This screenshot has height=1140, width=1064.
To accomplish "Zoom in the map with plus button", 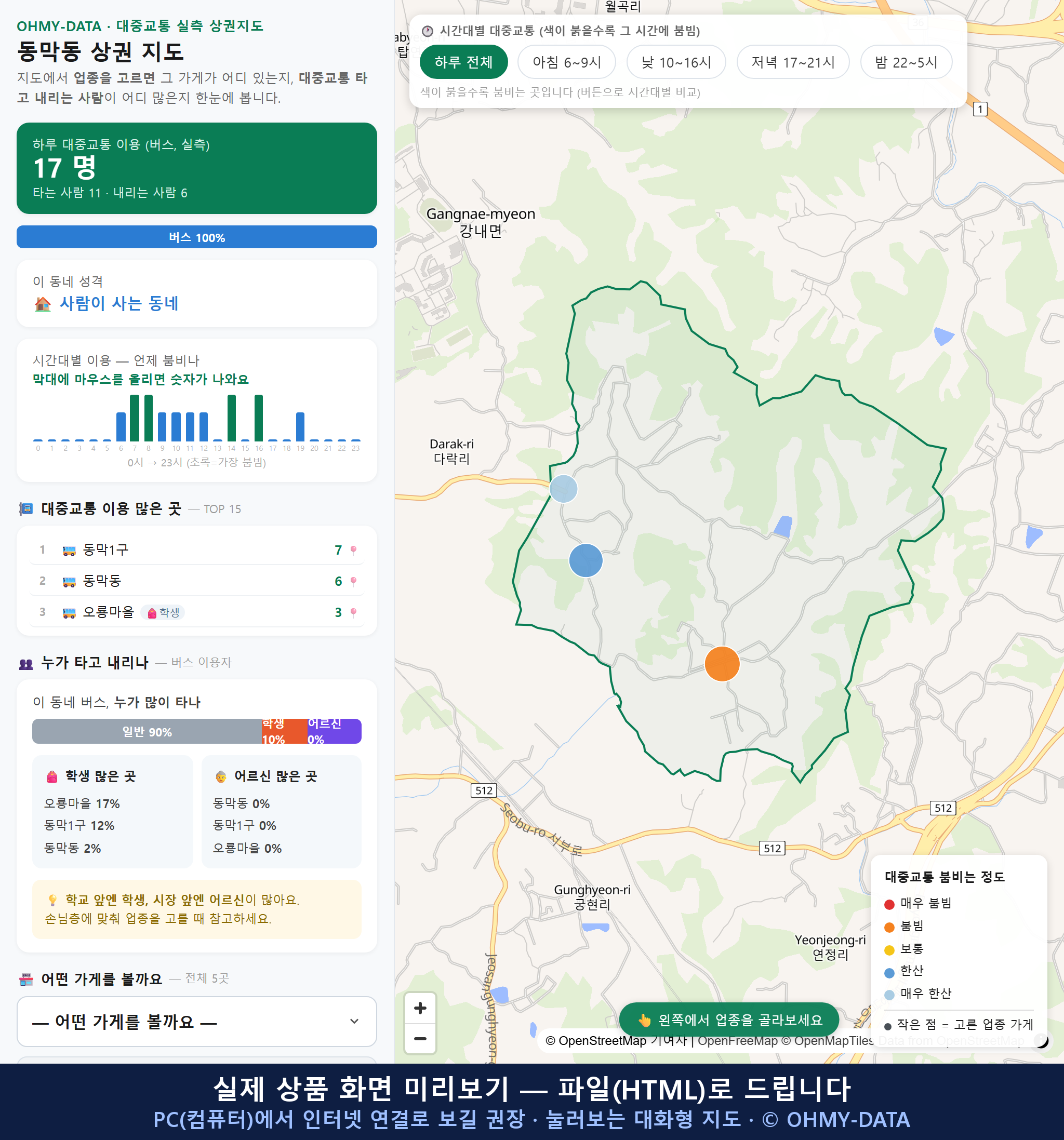I will pyautogui.click(x=420, y=1008).
